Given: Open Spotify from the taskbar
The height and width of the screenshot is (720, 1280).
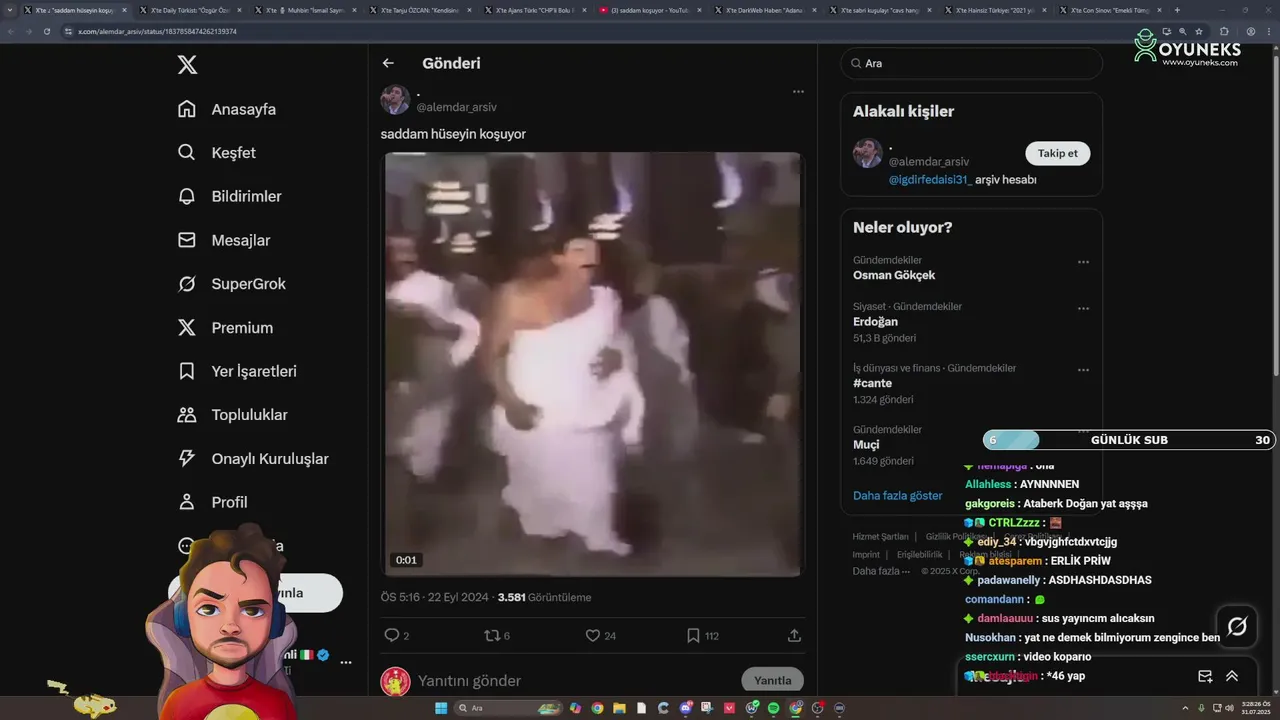Looking at the screenshot, I should (773, 708).
